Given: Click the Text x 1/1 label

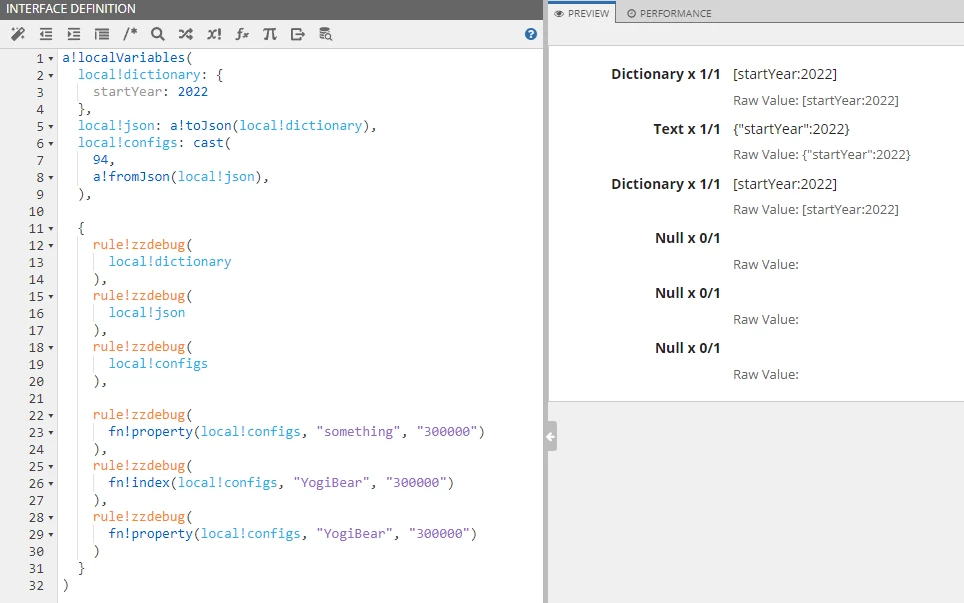Looking at the screenshot, I should (686, 129).
